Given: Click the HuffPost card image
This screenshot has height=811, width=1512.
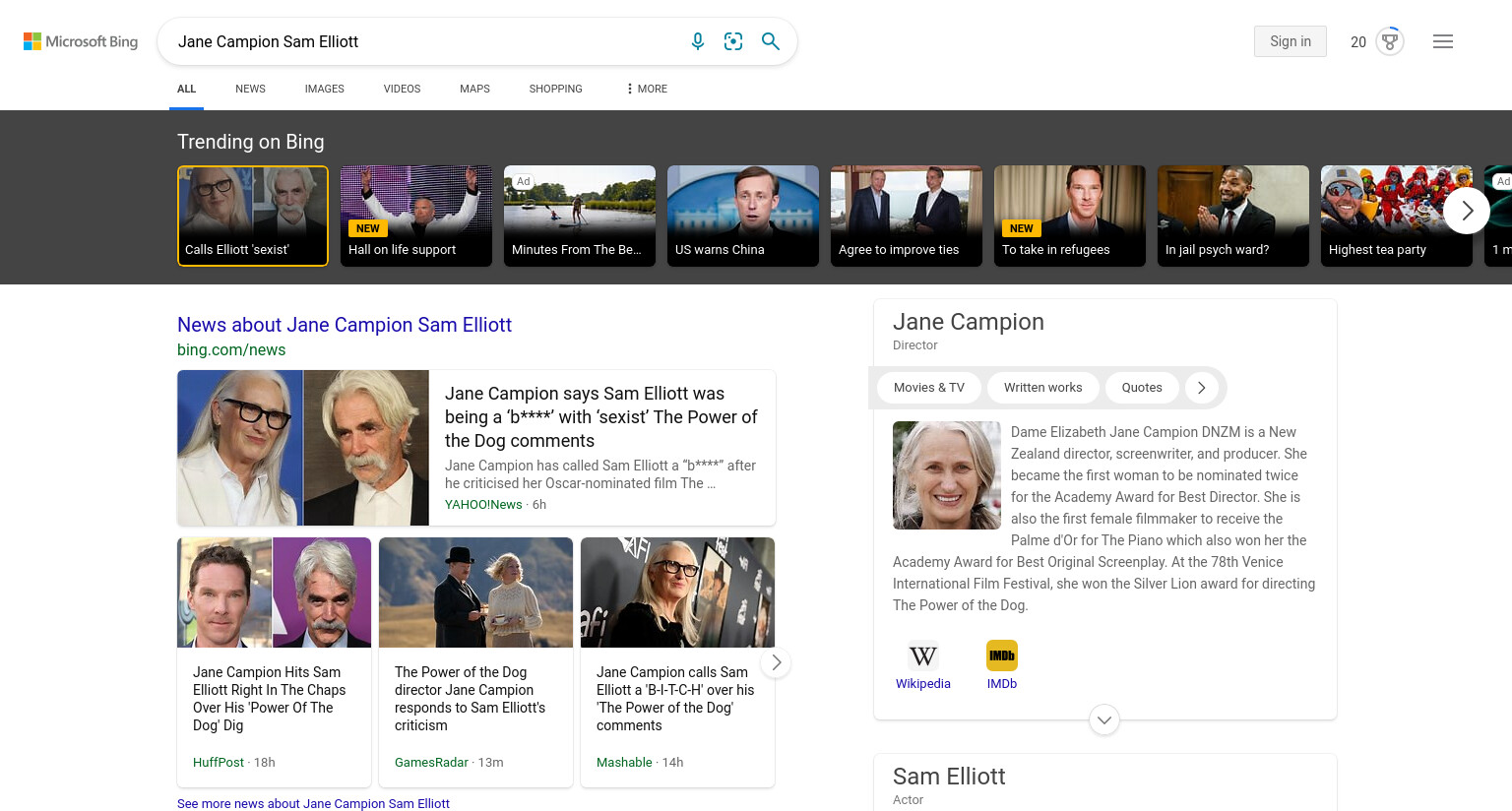Looking at the screenshot, I should pos(274,593).
